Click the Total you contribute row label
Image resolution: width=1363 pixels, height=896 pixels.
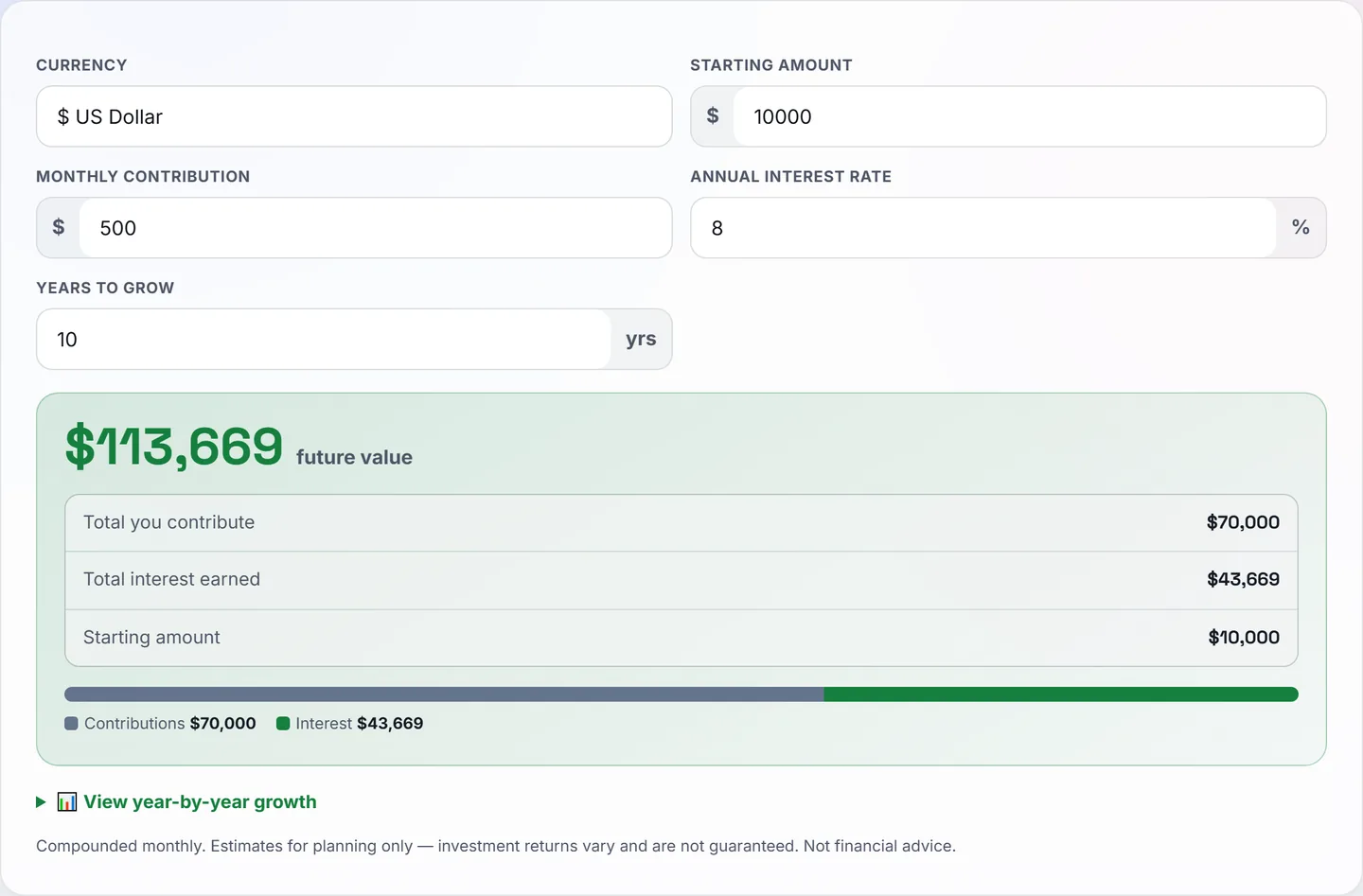click(168, 522)
